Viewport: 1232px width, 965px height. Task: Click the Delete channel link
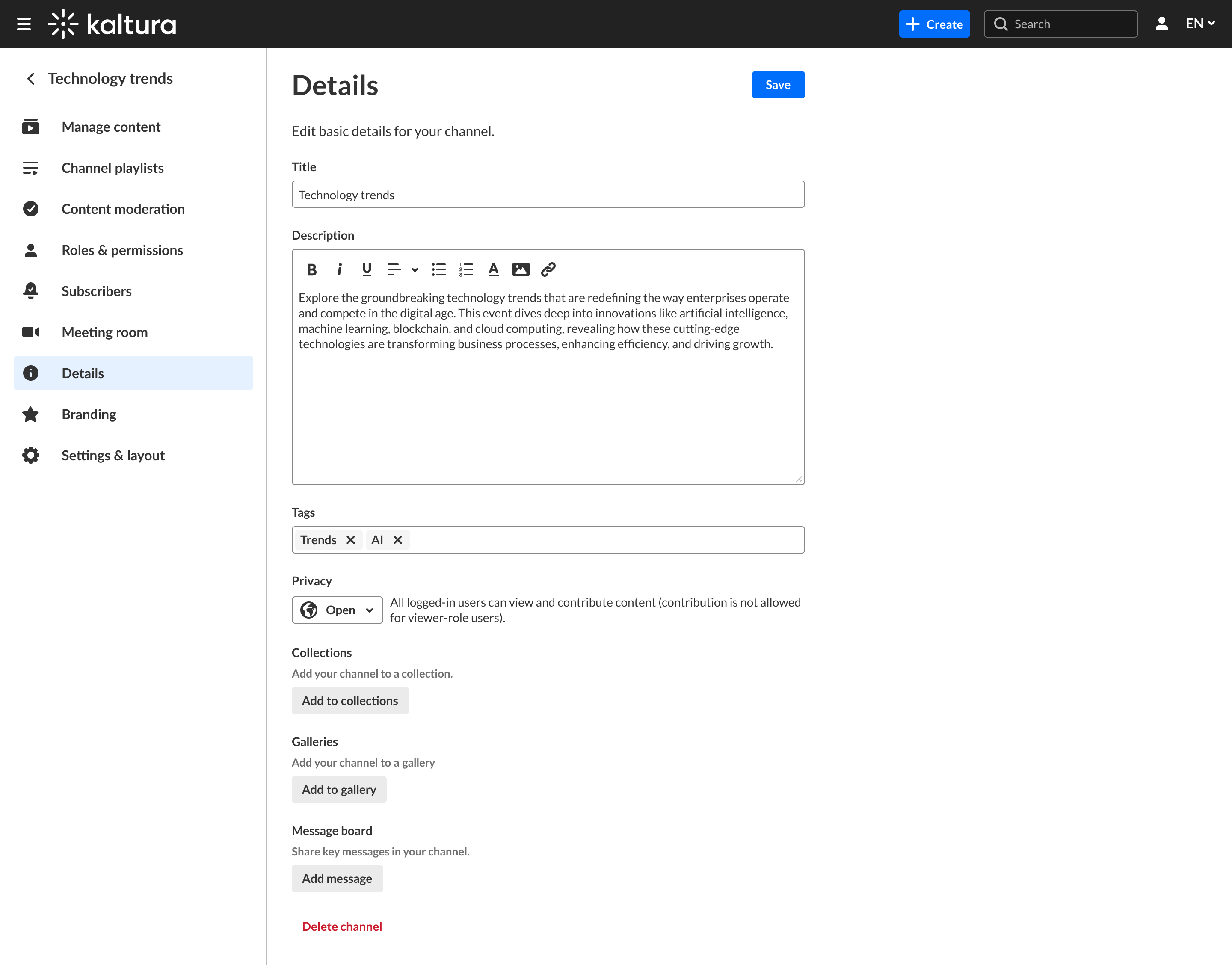342,926
